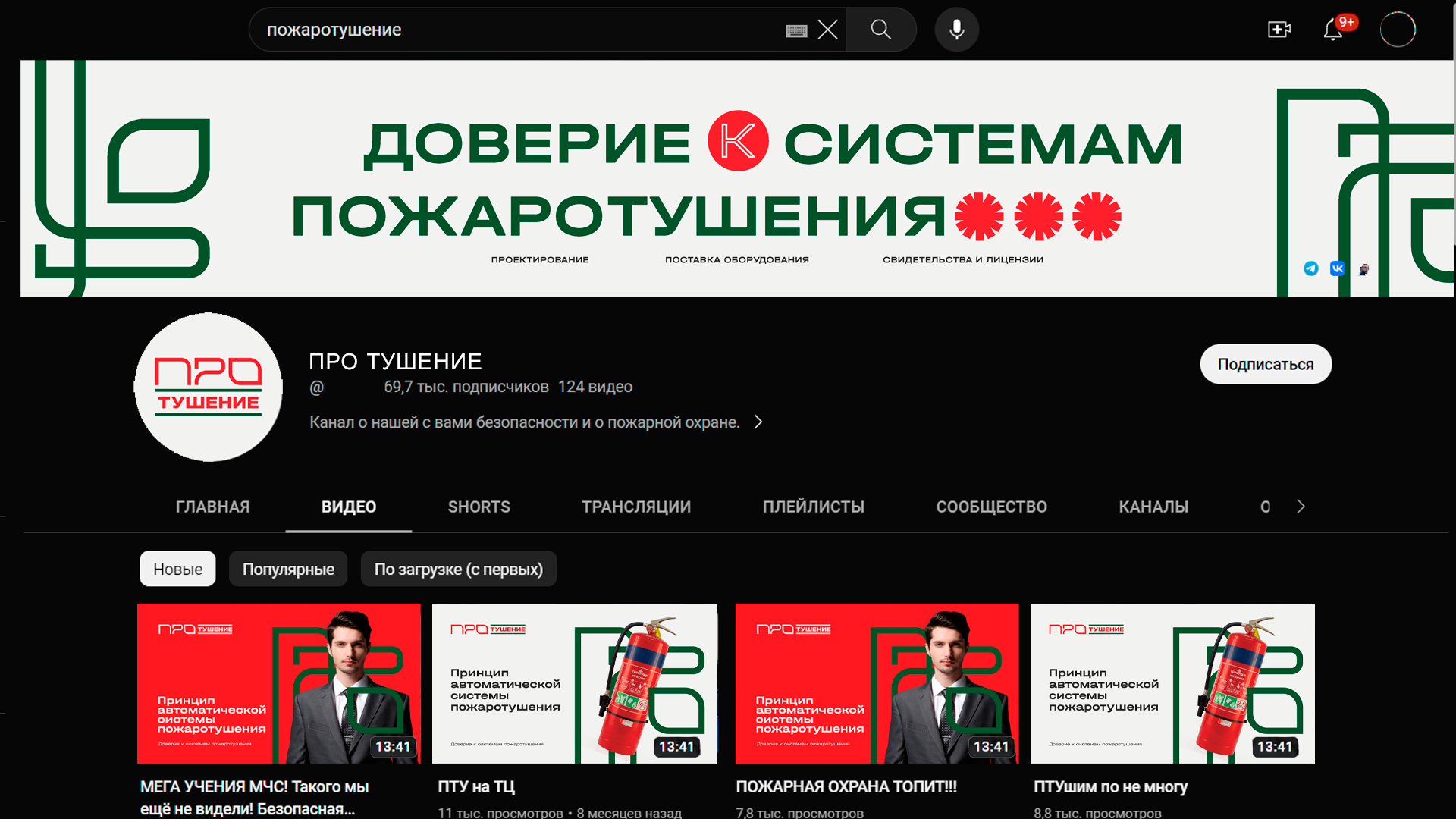The image size is (1456, 819).
Task: Open the ПОЖАРНАЯ ОХРАНА ТОПИТ video thumbnail
Action: tap(877, 682)
